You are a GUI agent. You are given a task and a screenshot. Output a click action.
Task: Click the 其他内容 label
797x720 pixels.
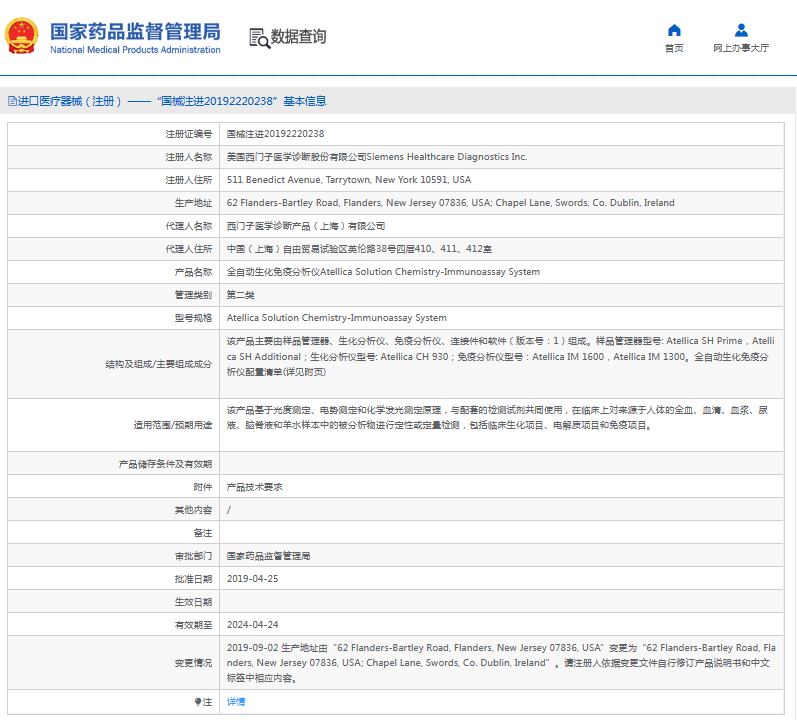(x=193, y=510)
